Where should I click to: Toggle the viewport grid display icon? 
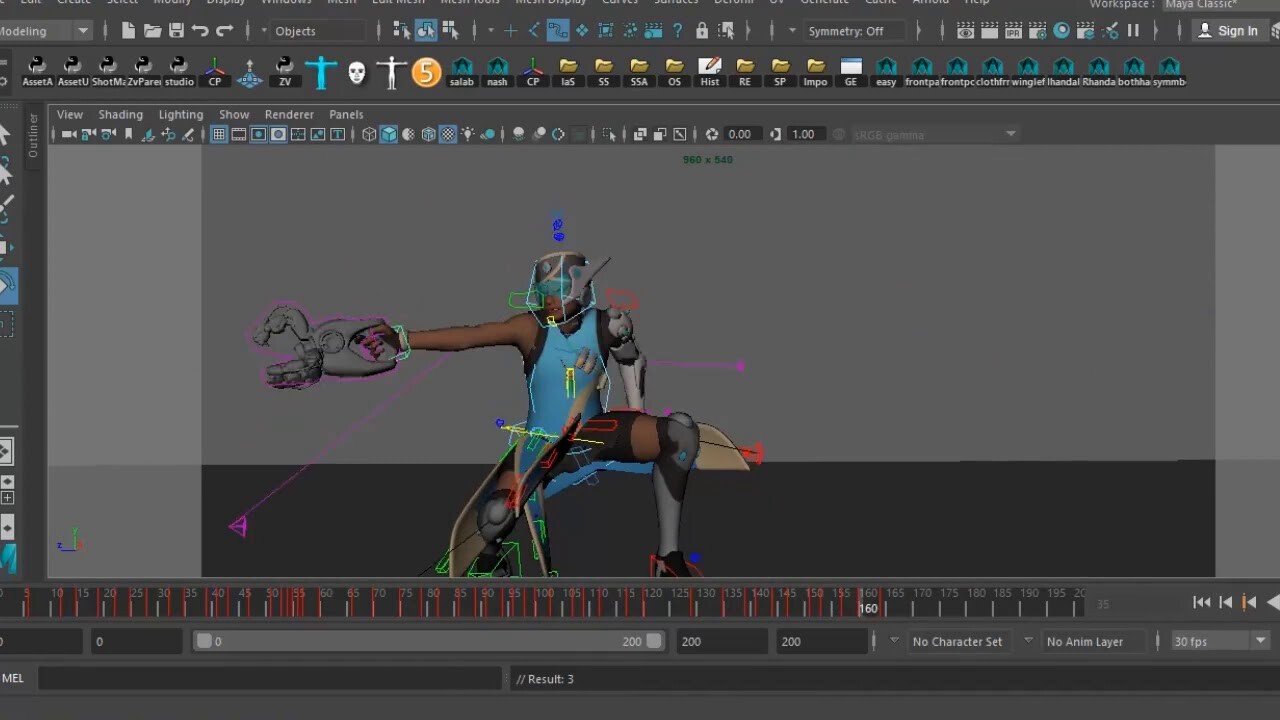click(x=218, y=134)
